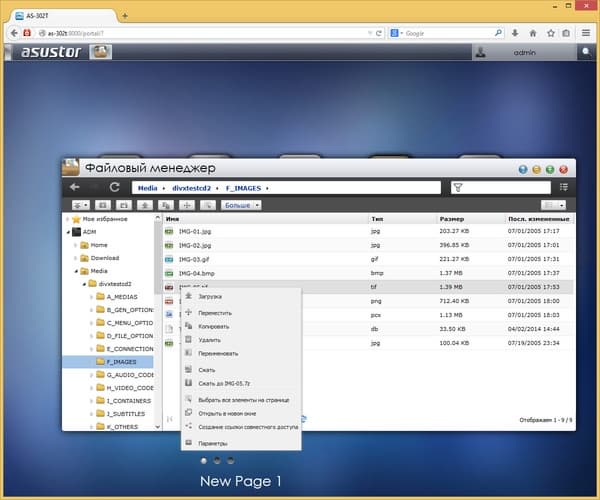Click the divxtestcd2 breadcrumb link

point(191,188)
